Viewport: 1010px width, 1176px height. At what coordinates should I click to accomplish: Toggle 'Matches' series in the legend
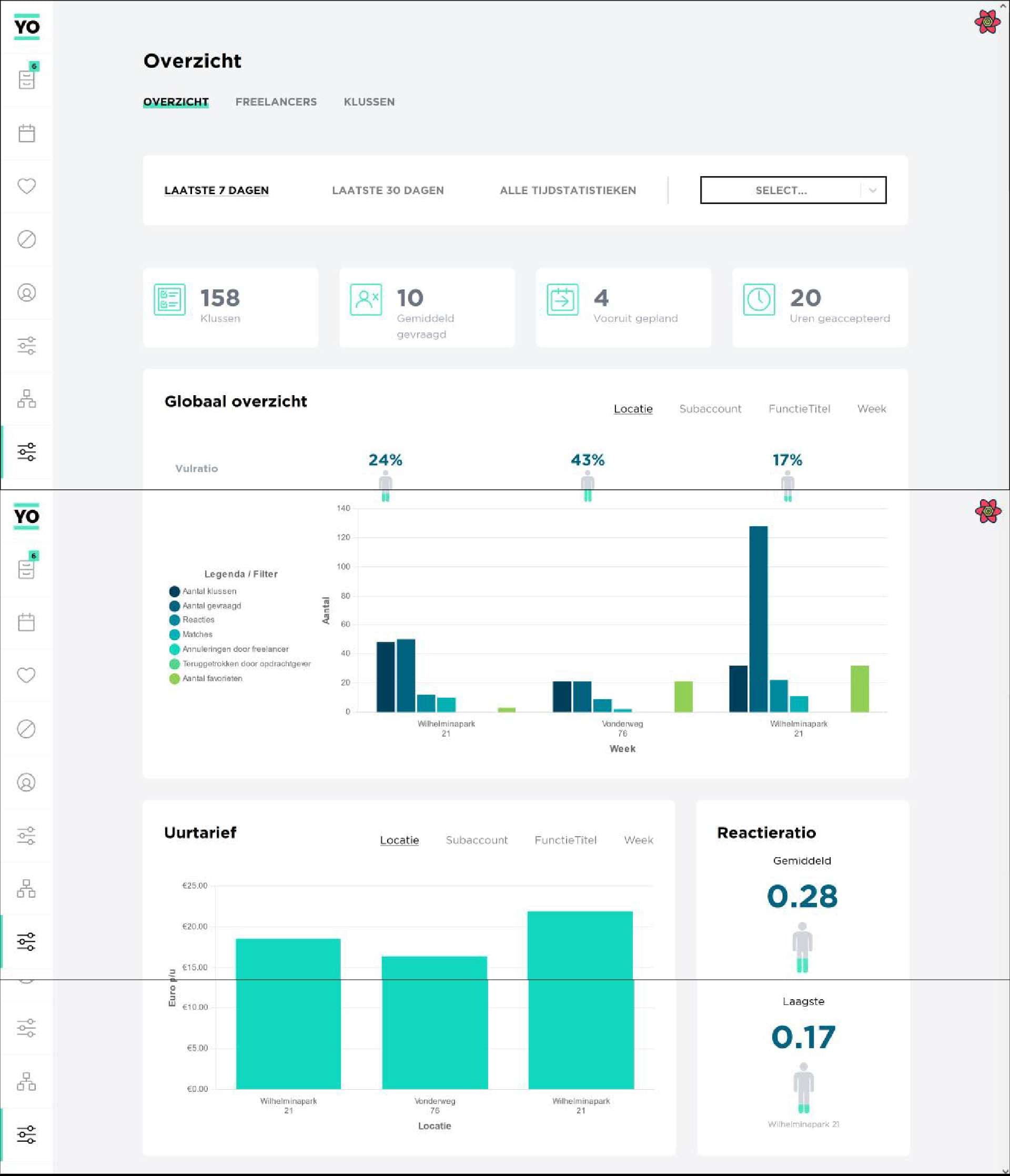coord(197,635)
